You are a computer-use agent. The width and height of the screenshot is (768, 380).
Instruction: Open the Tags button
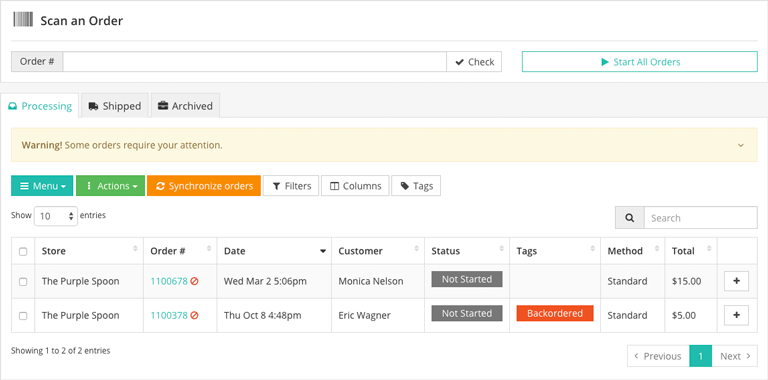coord(416,186)
